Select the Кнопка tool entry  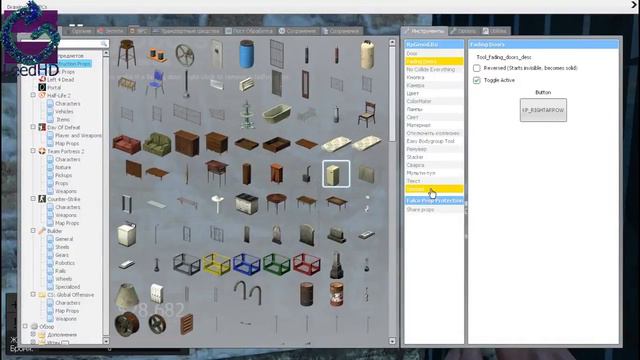[x=434, y=77]
